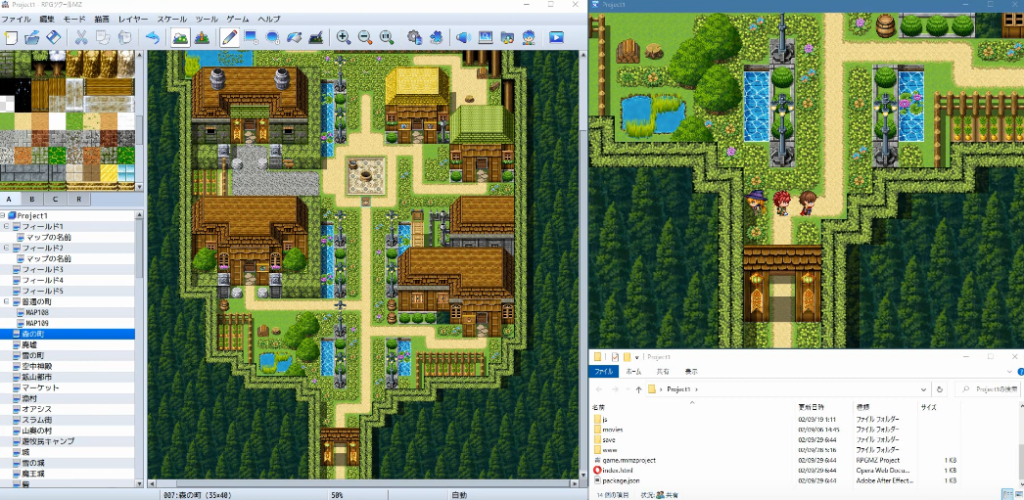Switch to Event edit mode
The height and width of the screenshot is (500, 1024).
(x=202, y=38)
